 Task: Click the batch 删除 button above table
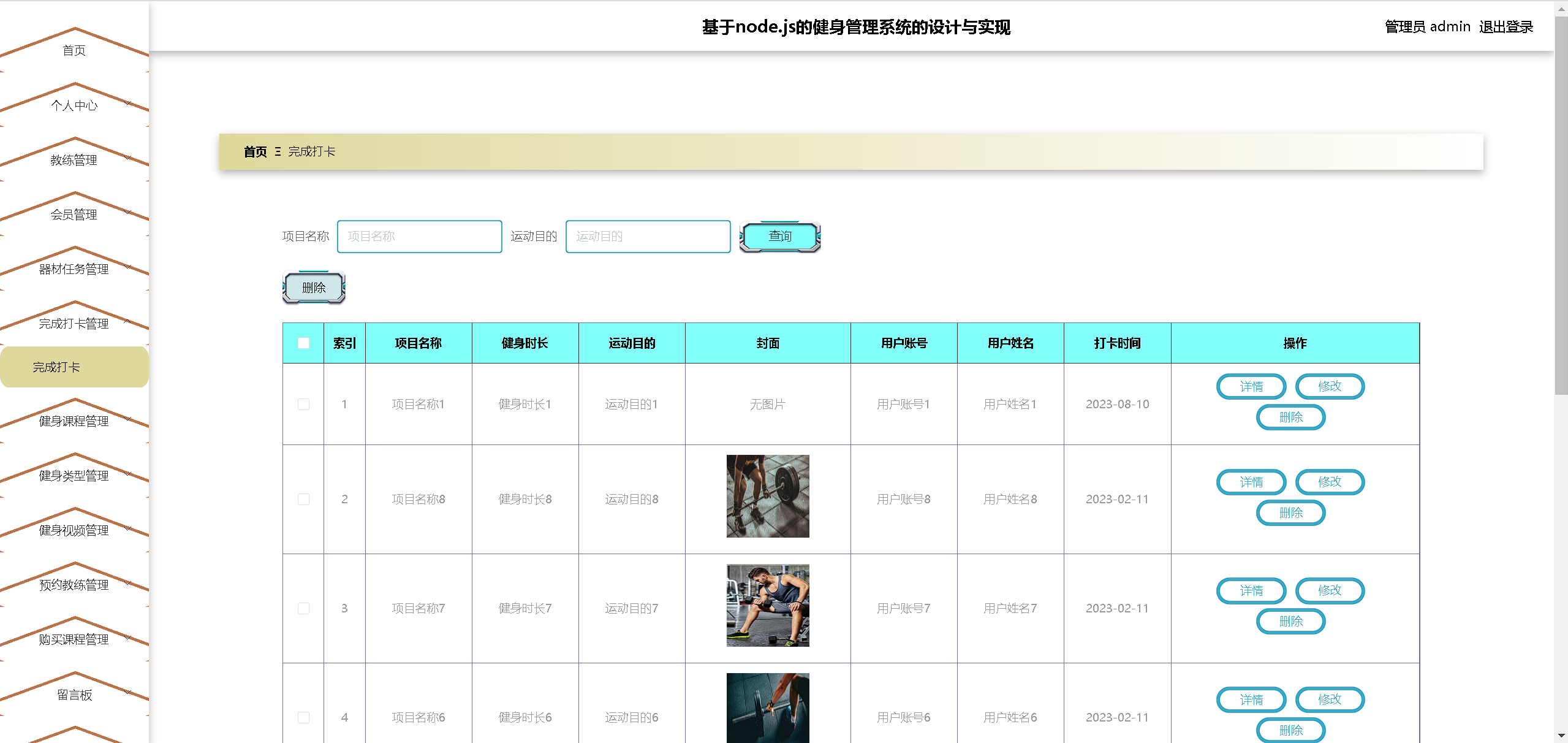314,288
